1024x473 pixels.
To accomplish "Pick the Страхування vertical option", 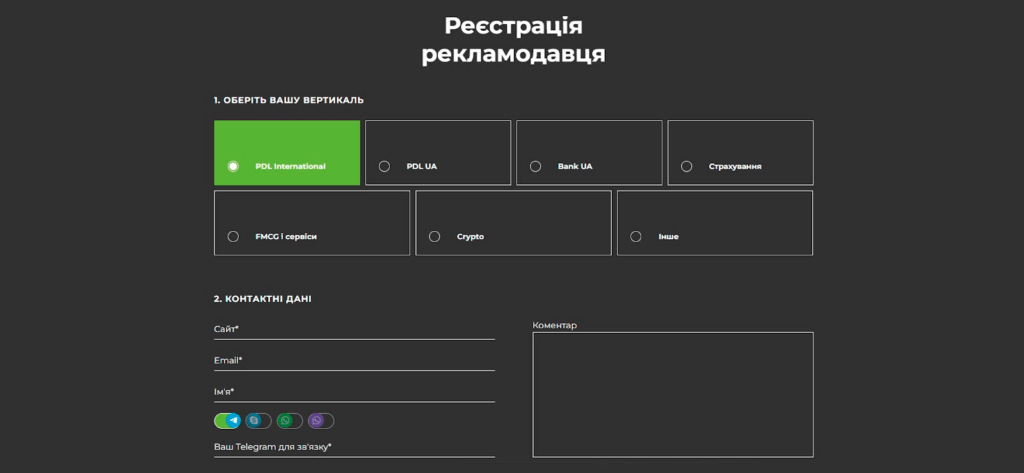I will tap(741, 153).
